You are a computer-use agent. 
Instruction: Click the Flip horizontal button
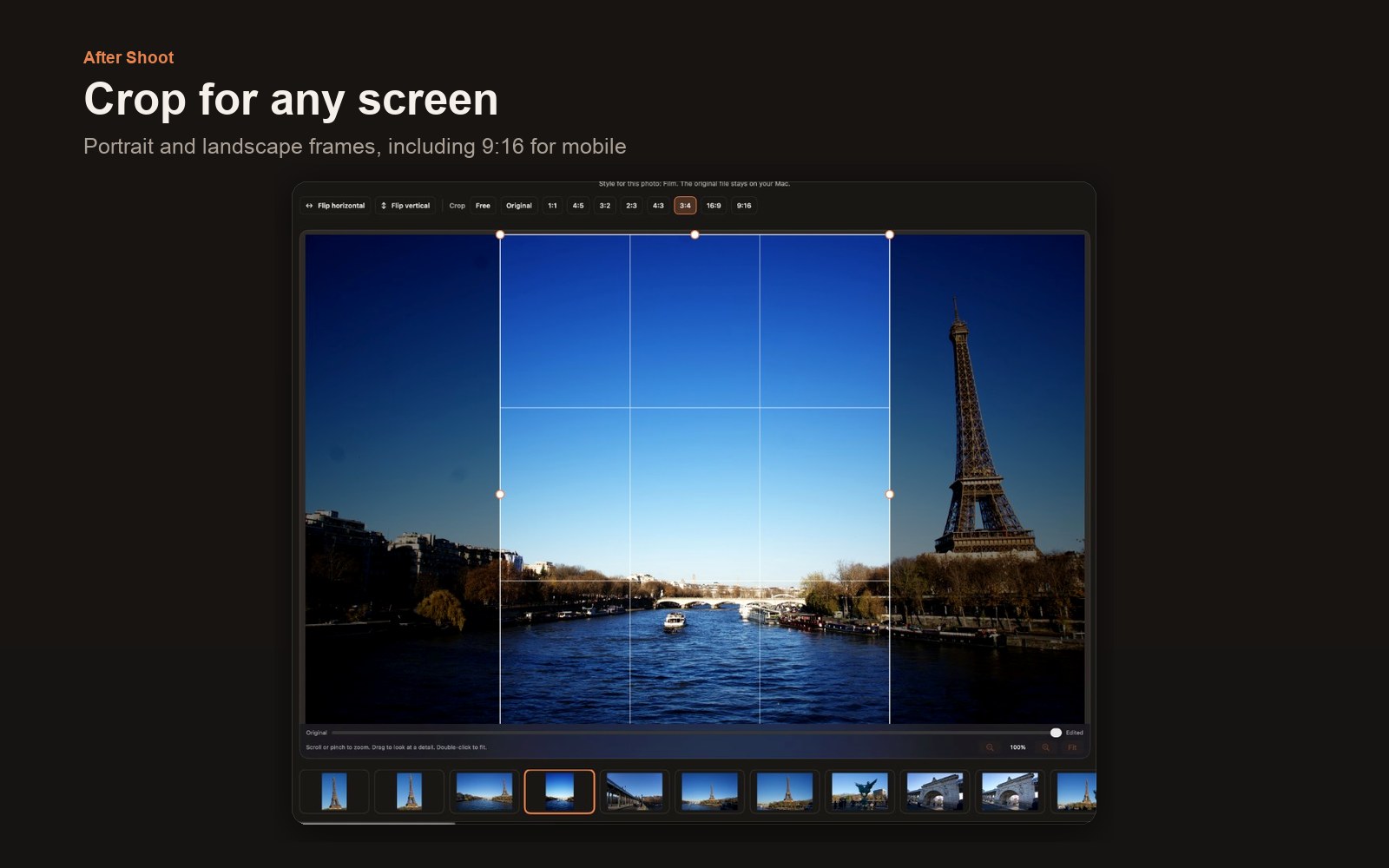pos(335,206)
